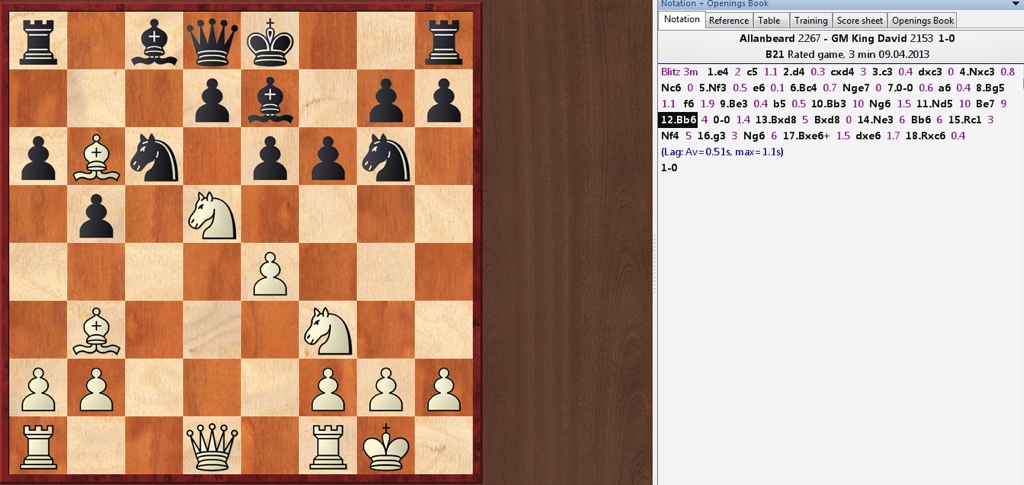Pick the black queen on d8

pos(211,40)
